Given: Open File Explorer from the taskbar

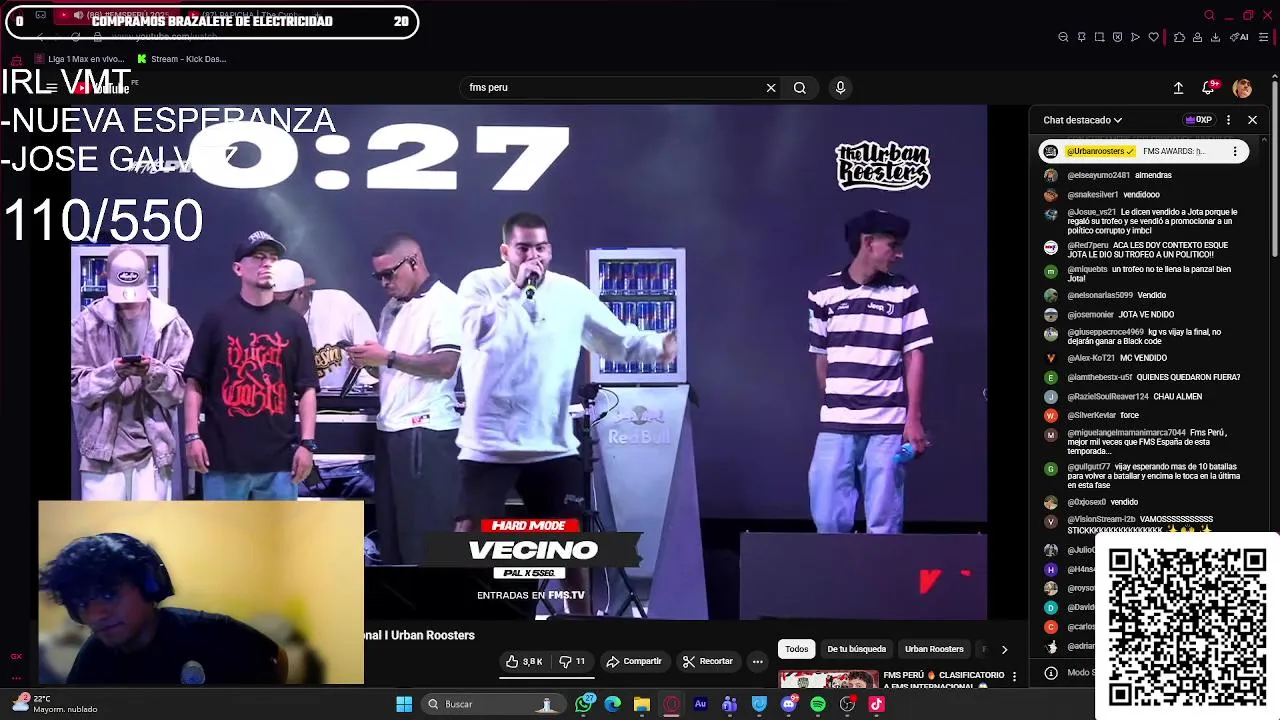Looking at the screenshot, I should (x=642, y=704).
